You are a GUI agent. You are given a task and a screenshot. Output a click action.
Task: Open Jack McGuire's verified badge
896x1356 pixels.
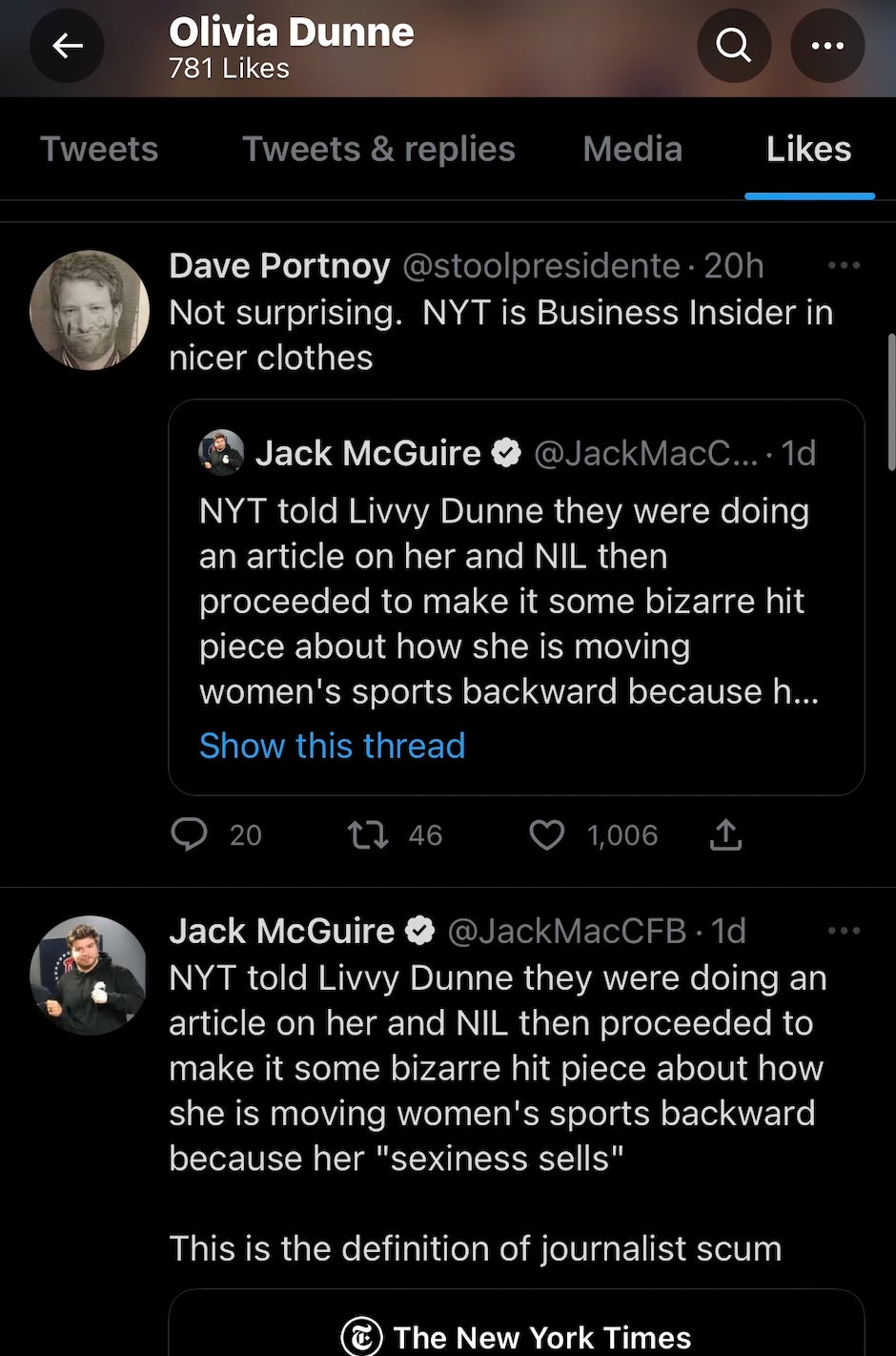point(420,931)
